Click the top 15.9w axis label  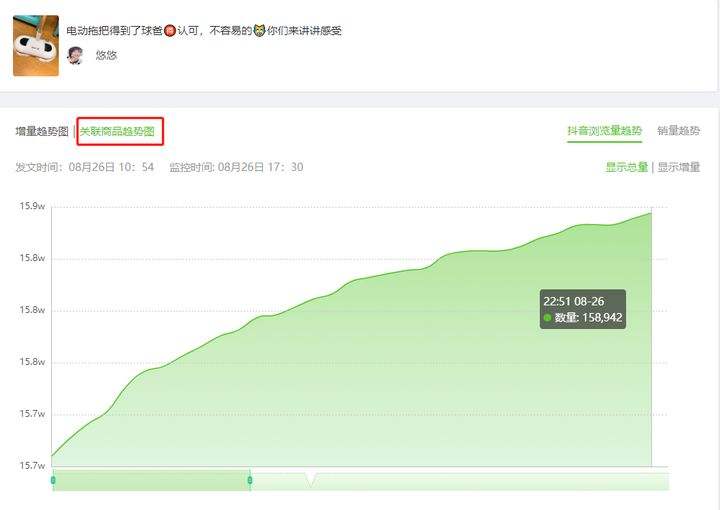[32, 206]
